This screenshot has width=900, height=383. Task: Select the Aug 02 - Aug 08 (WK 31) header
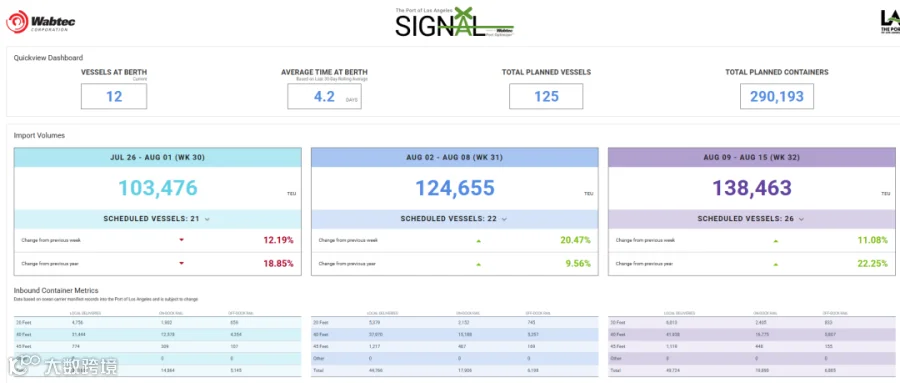[x=455, y=157]
